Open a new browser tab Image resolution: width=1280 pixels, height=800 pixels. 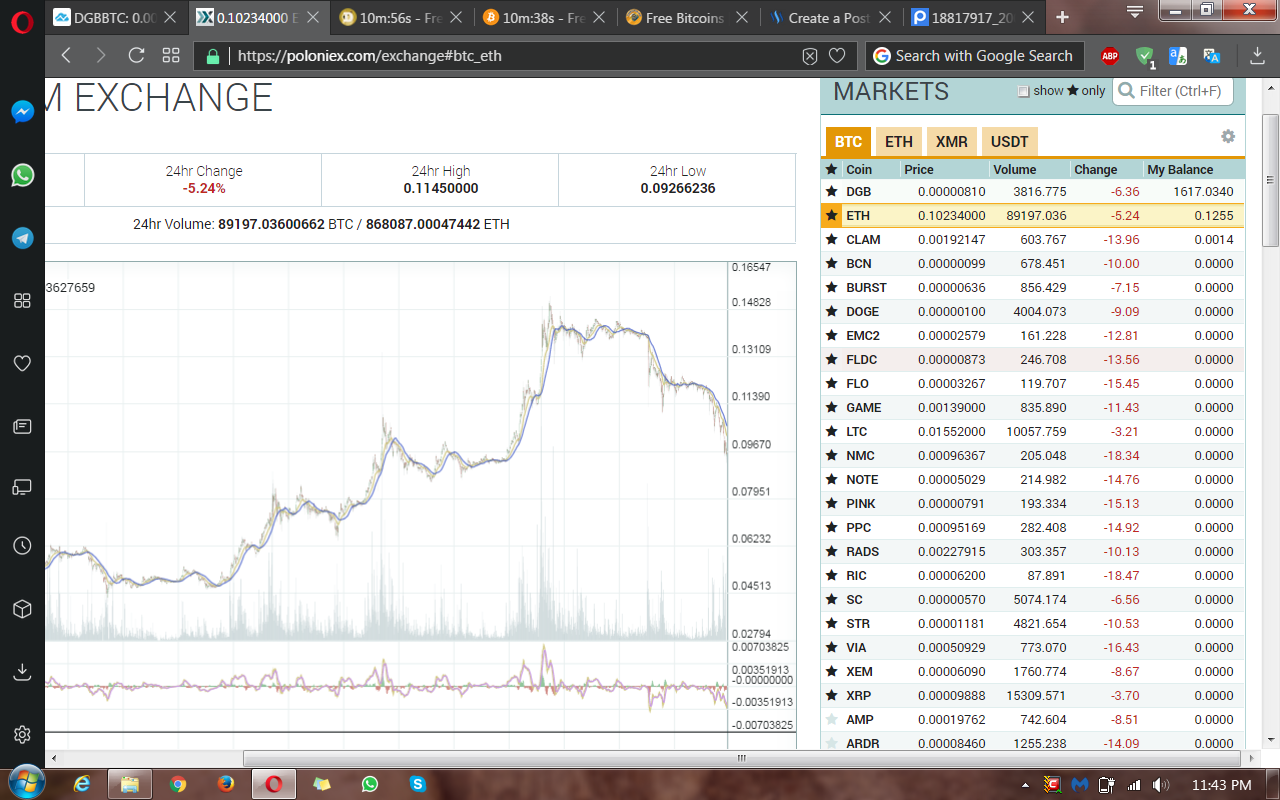click(x=1062, y=17)
